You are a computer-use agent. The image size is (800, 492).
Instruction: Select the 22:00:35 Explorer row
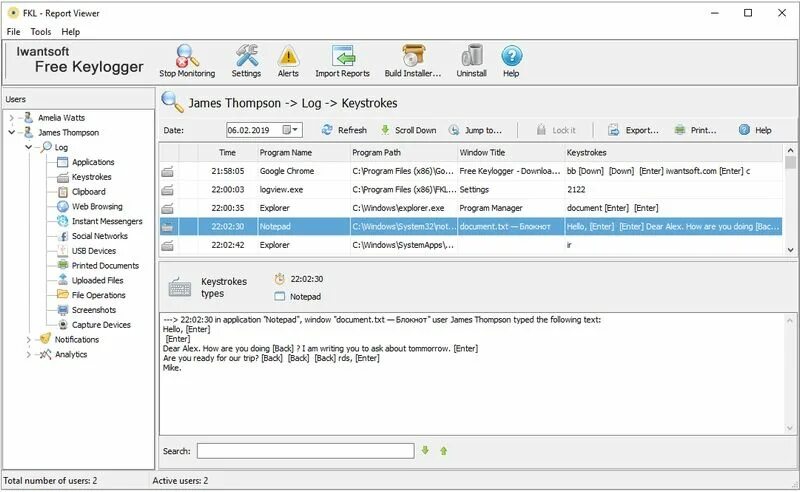point(471,208)
